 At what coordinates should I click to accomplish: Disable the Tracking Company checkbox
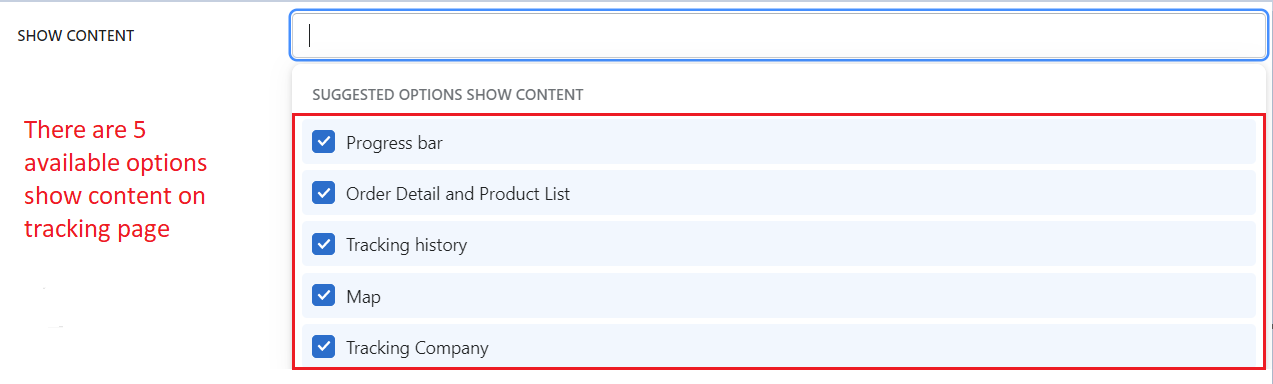323,347
